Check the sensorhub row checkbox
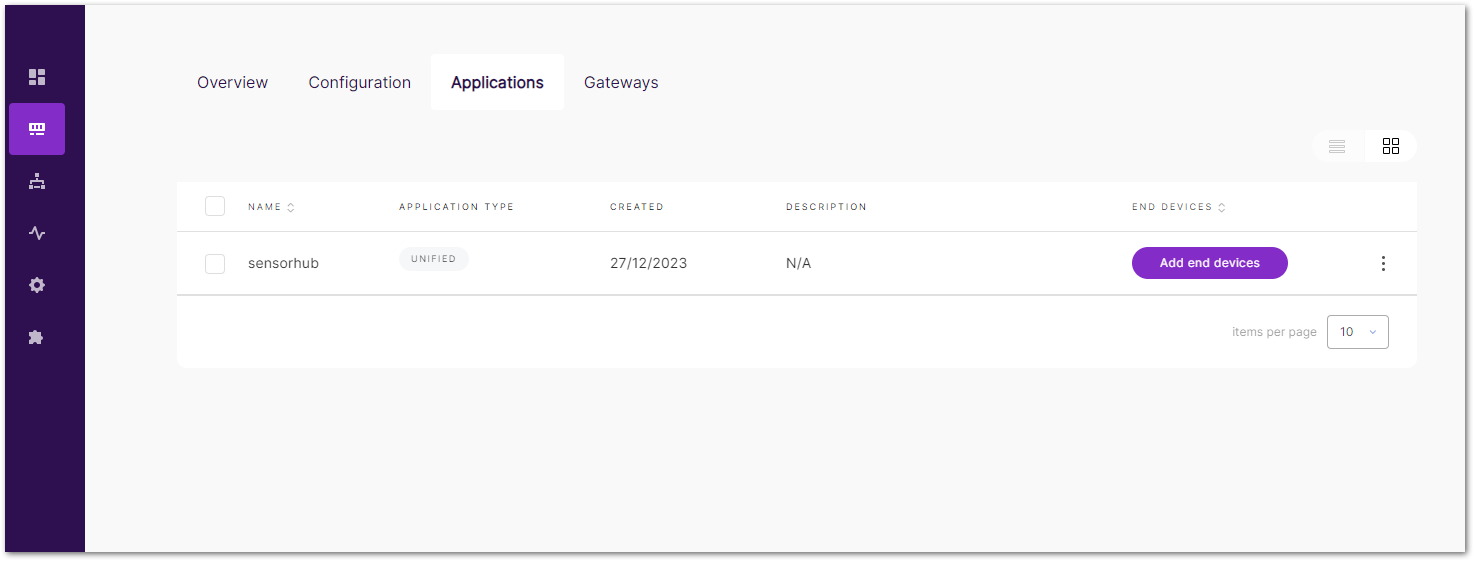 click(x=215, y=263)
